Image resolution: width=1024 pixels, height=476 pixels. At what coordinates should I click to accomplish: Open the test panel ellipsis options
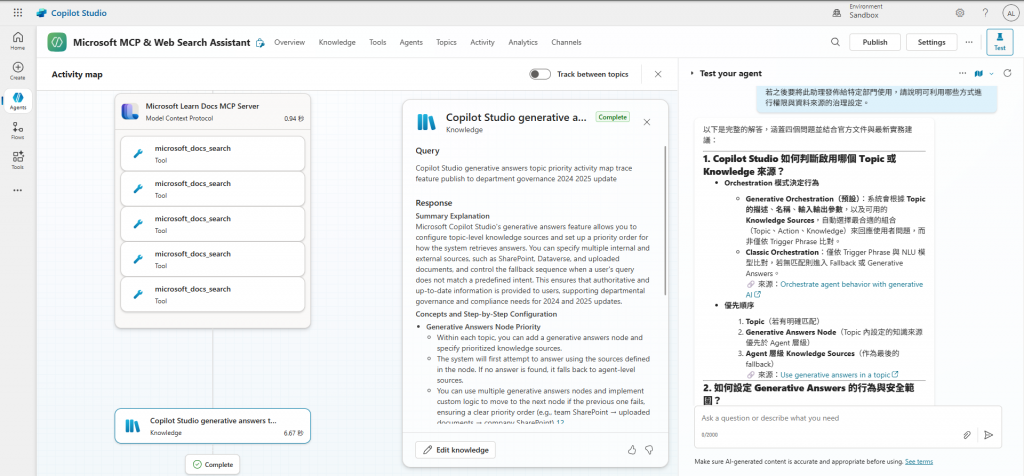[962, 73]
